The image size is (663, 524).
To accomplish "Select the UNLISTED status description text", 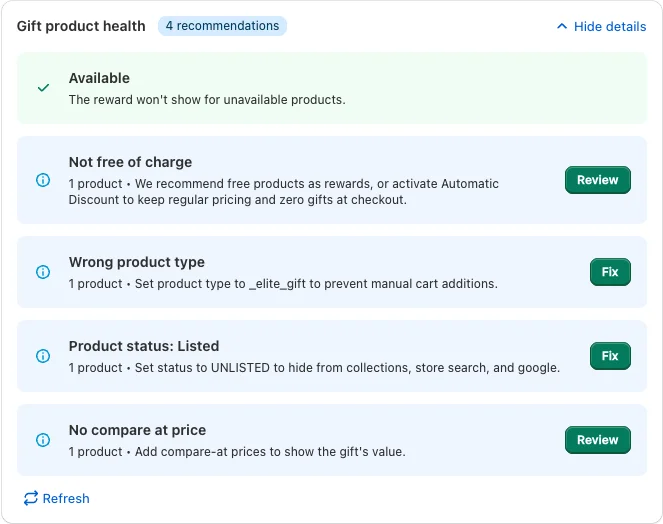I will pyautogui.click(x=314, y=368).
